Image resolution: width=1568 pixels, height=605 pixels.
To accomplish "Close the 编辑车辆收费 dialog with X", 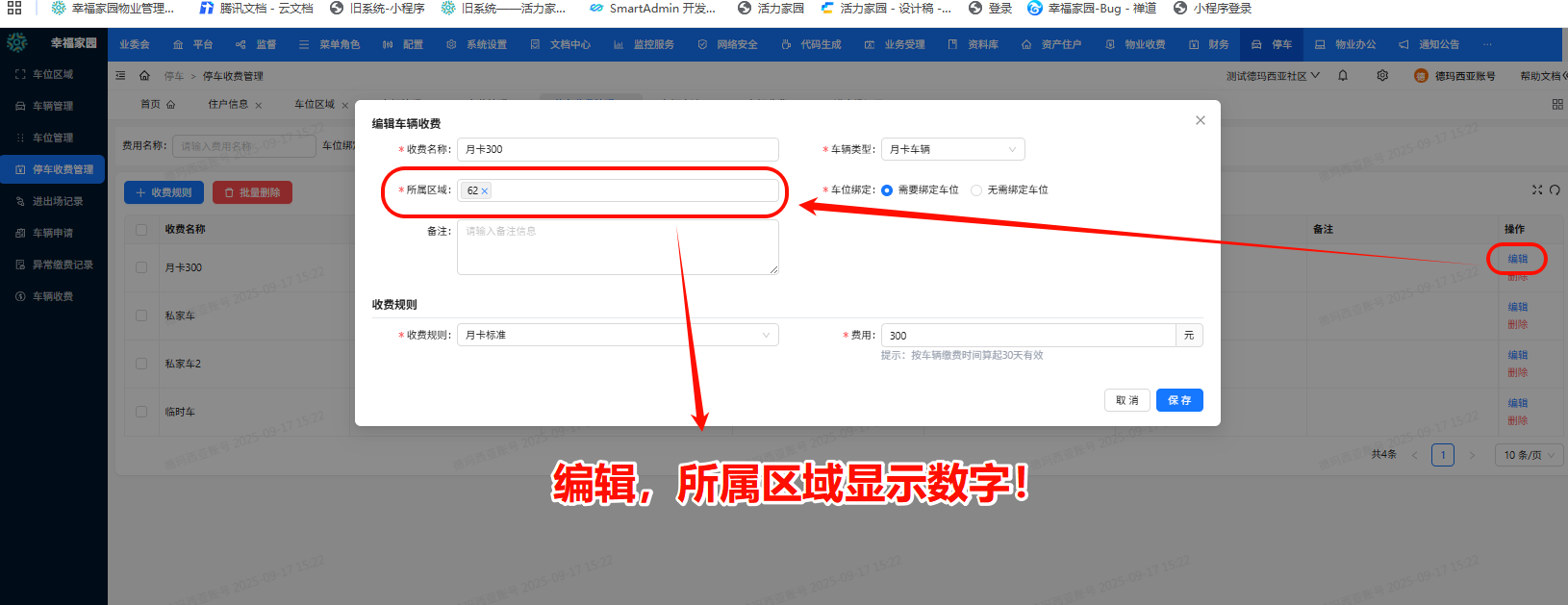I will click(x=1200, y=120).
